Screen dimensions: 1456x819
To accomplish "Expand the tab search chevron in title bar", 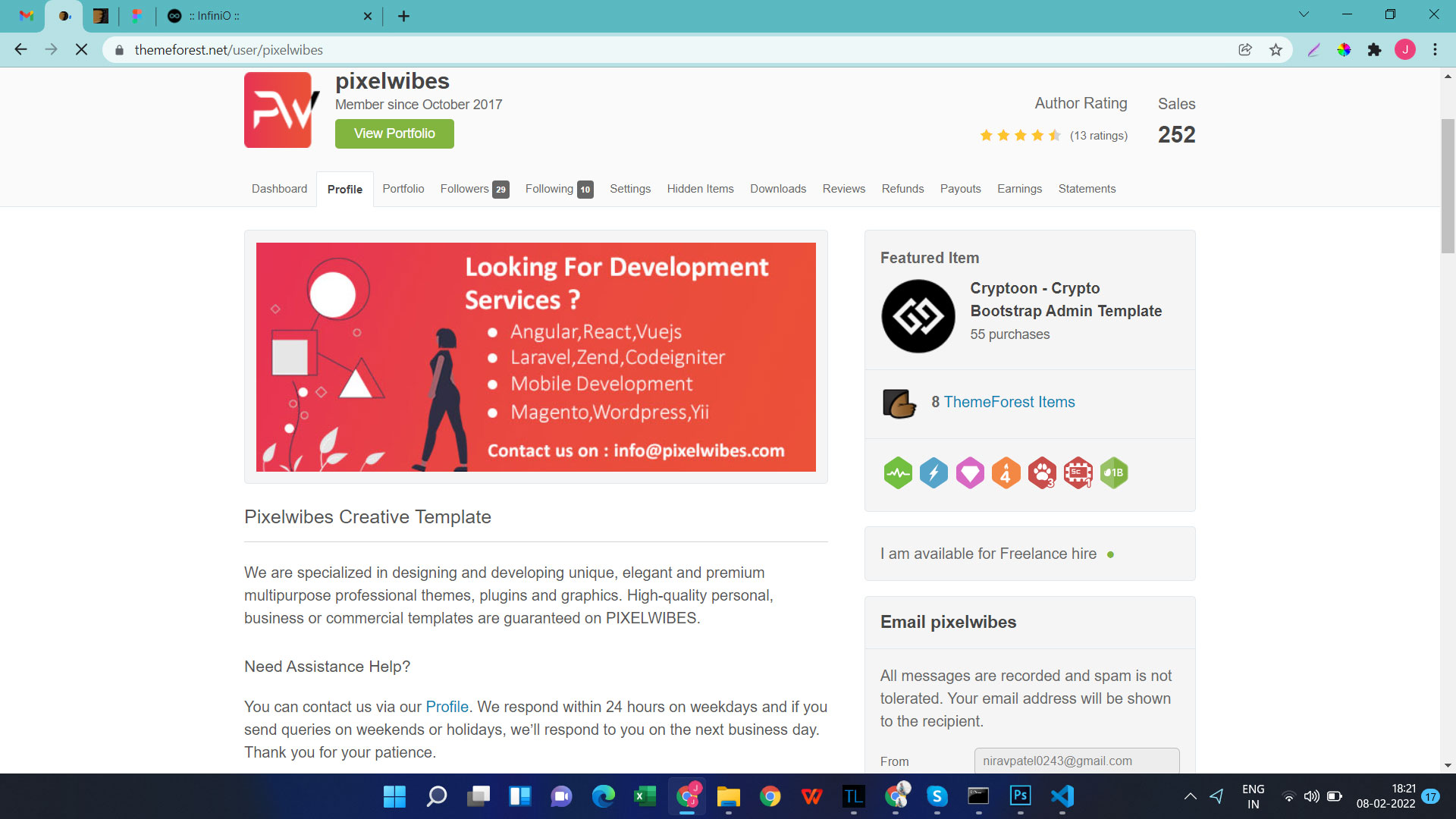I will (x=1304, y=14).
